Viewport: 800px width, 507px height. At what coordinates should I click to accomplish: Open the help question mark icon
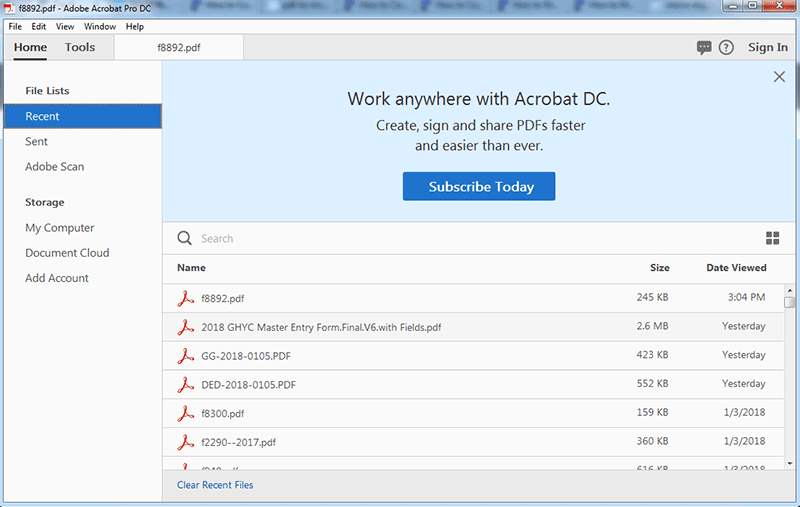coord(726,47)
